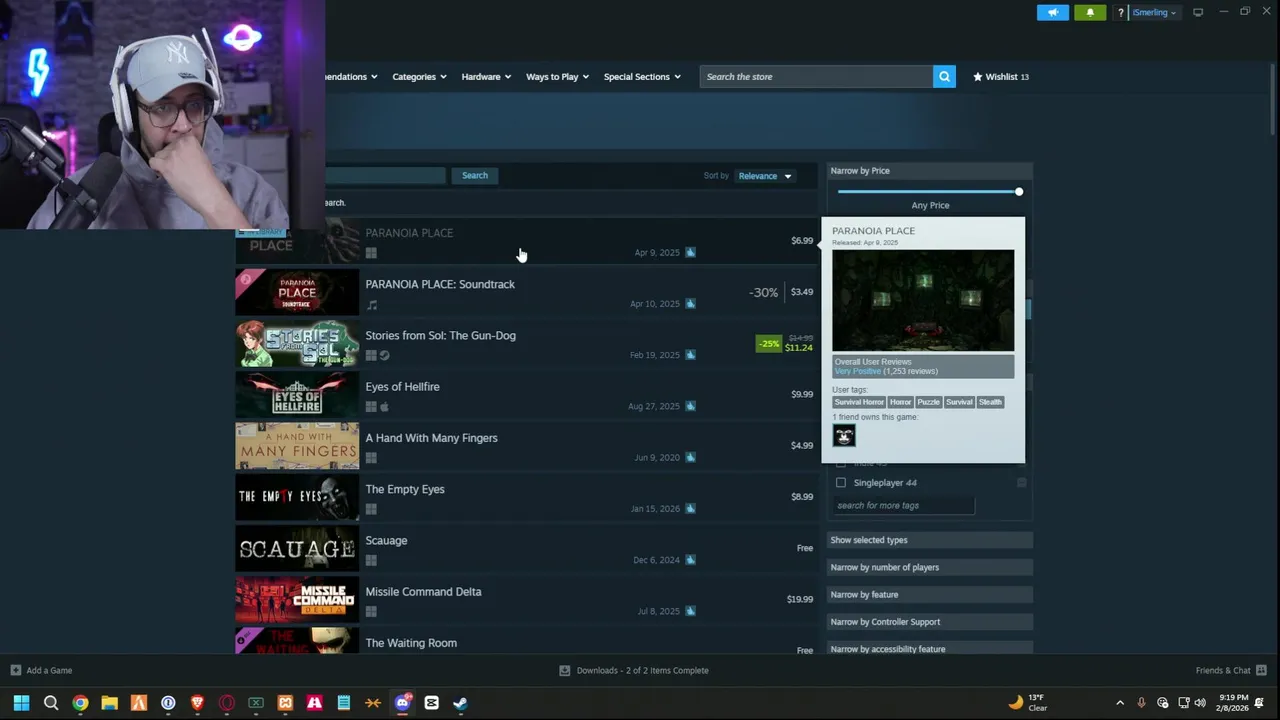Click music note icon under PARANOIA PLACE: Soundtrack

point(371,305)
